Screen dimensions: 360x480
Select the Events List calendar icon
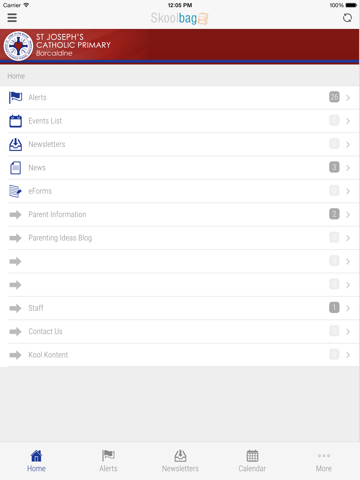click(x=15, y=121)
